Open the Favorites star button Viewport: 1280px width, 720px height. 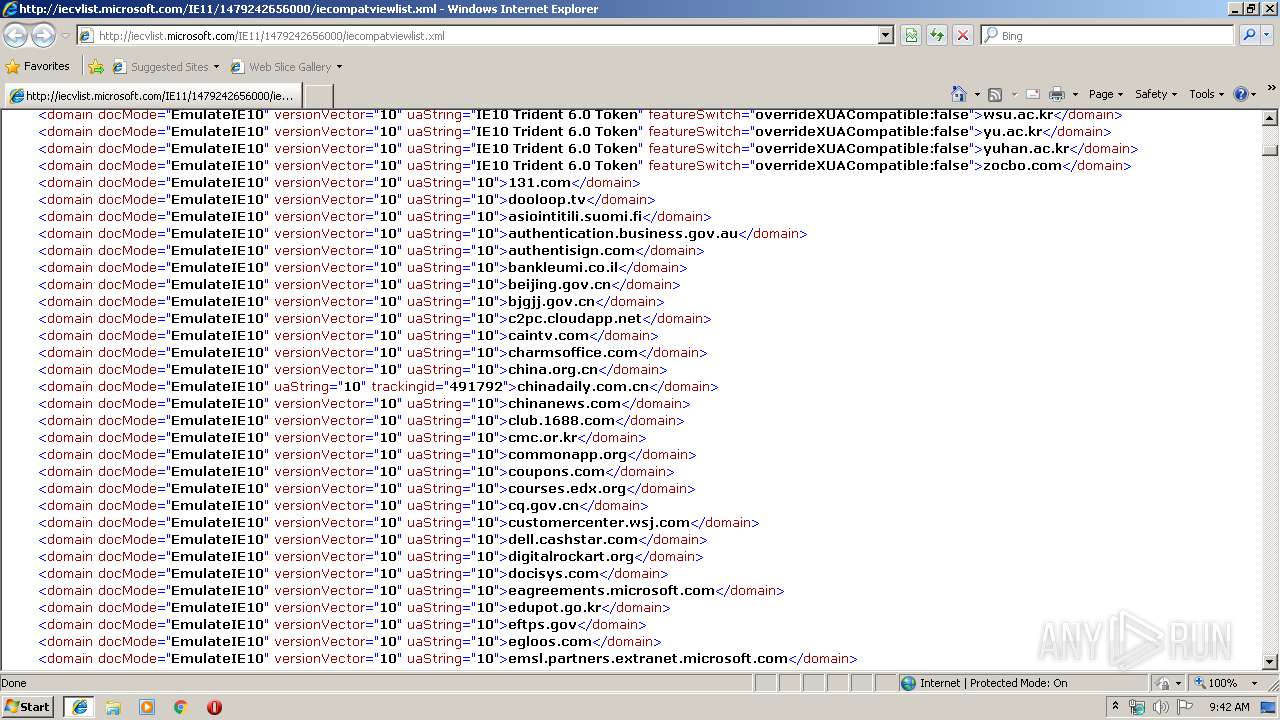coord(37,67)
